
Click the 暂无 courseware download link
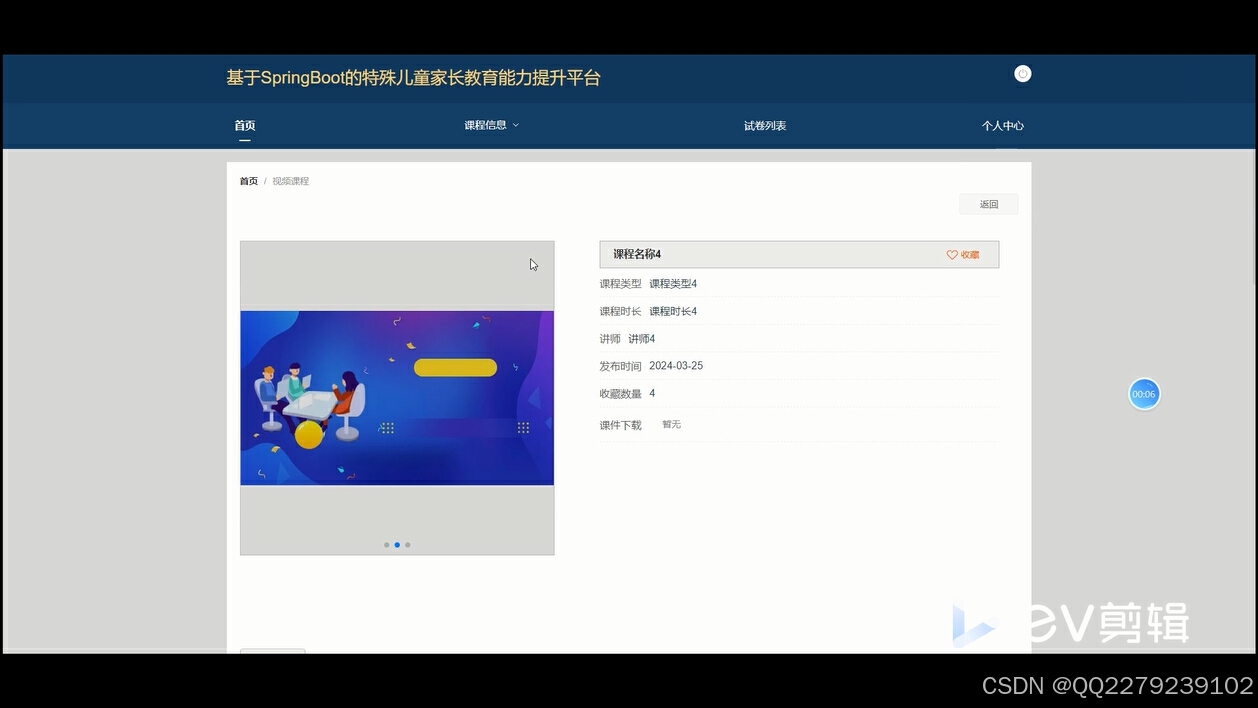(x=671, y=424)
